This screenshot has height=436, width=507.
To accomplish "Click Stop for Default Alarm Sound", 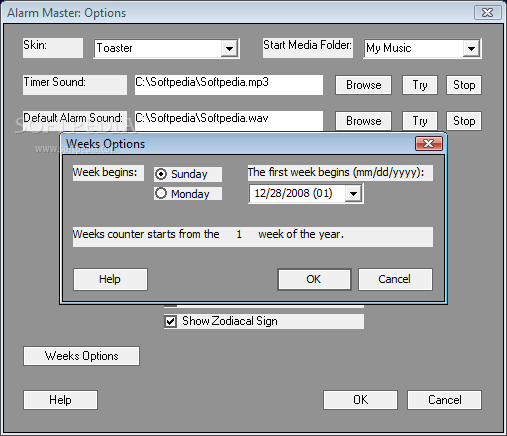I will point(464,121).
